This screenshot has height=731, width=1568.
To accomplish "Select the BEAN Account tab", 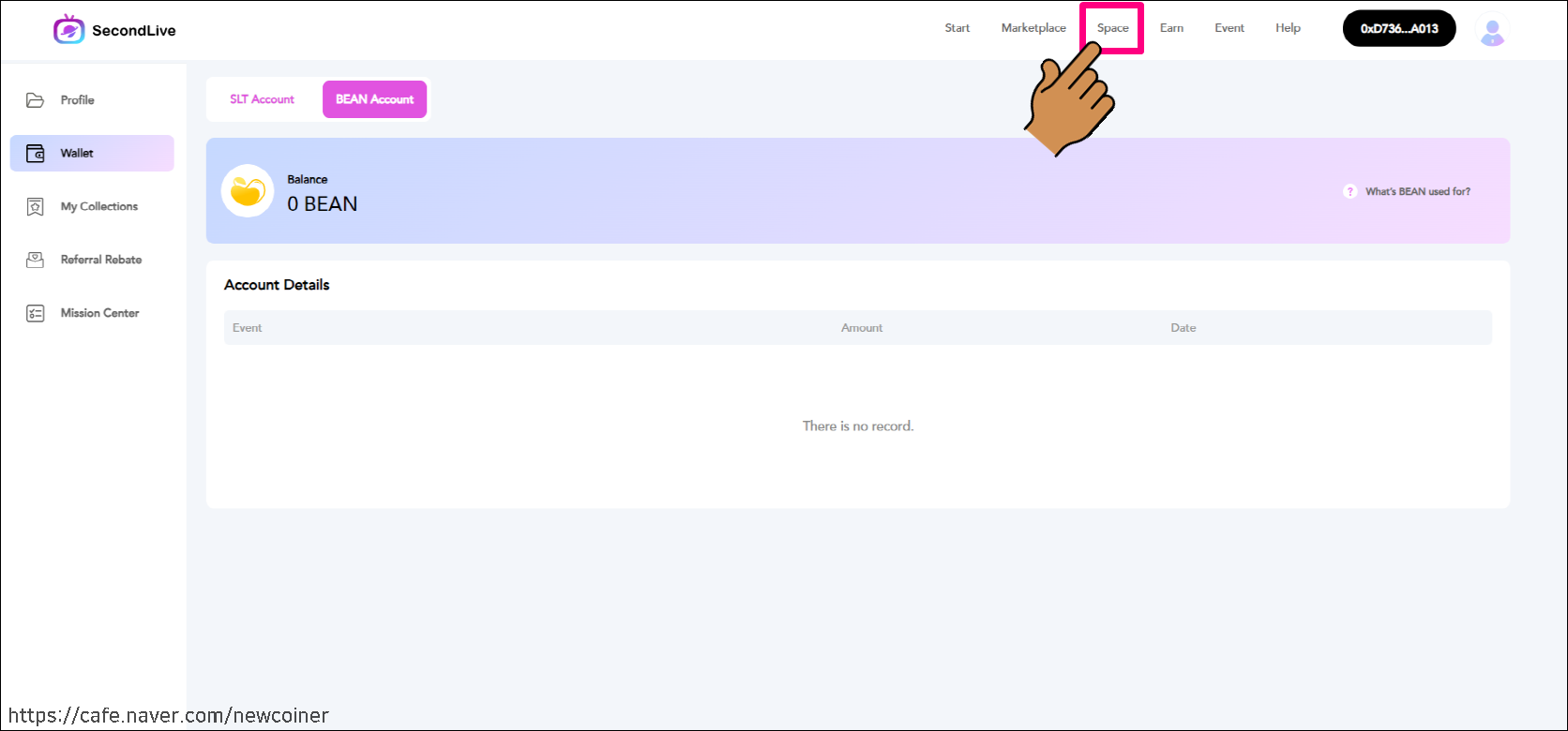I will 374,99.
